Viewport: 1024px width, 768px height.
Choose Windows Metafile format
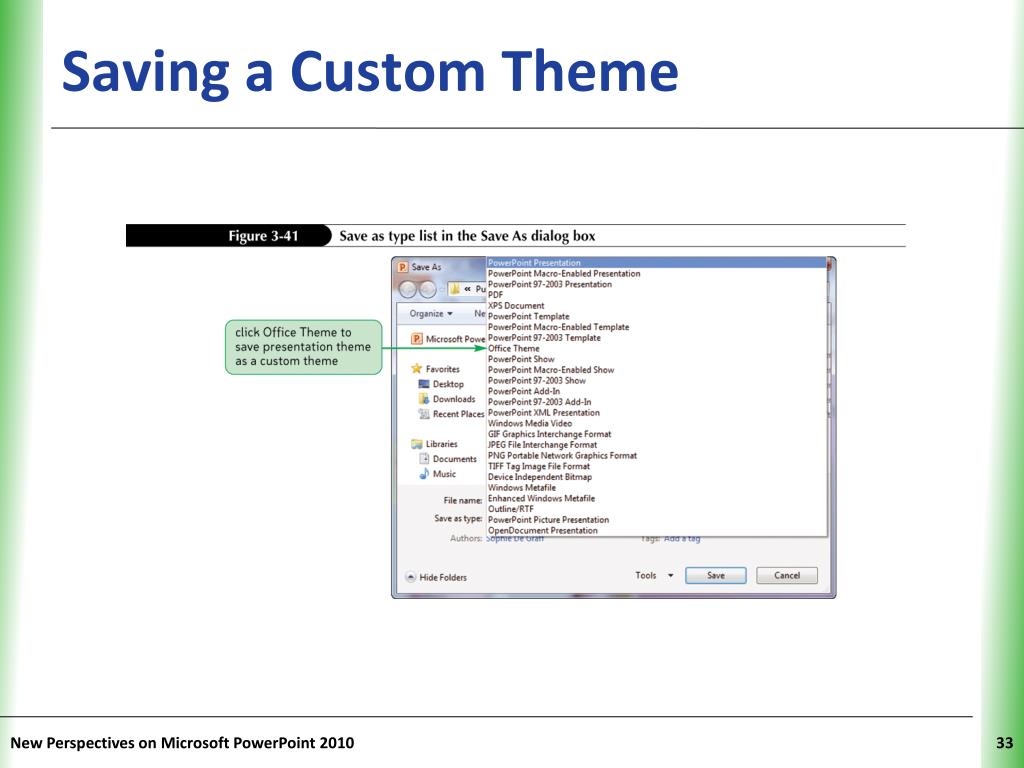pos(656,487)
